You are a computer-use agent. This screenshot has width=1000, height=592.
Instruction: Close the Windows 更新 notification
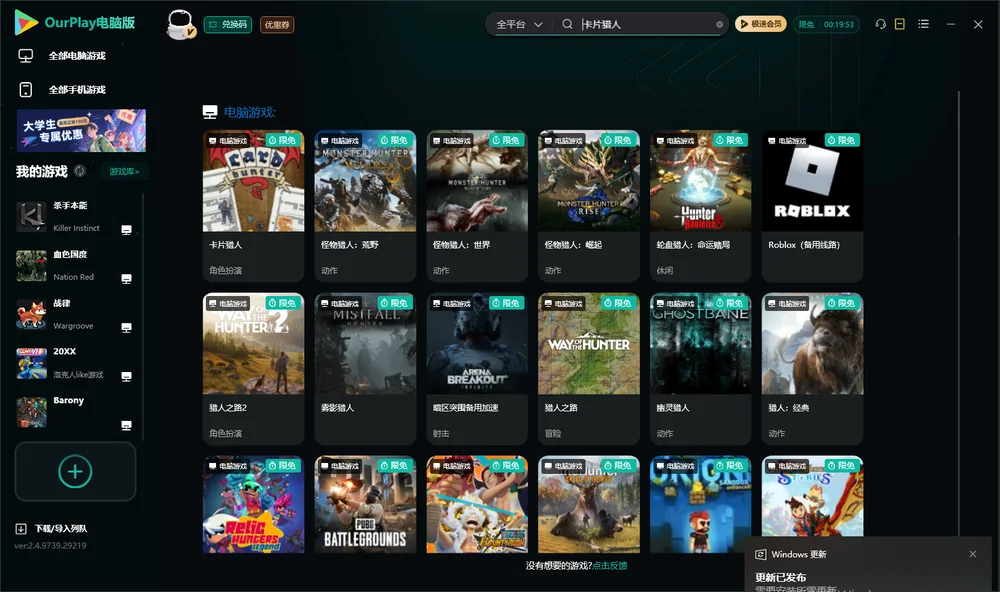pos(973,554)
